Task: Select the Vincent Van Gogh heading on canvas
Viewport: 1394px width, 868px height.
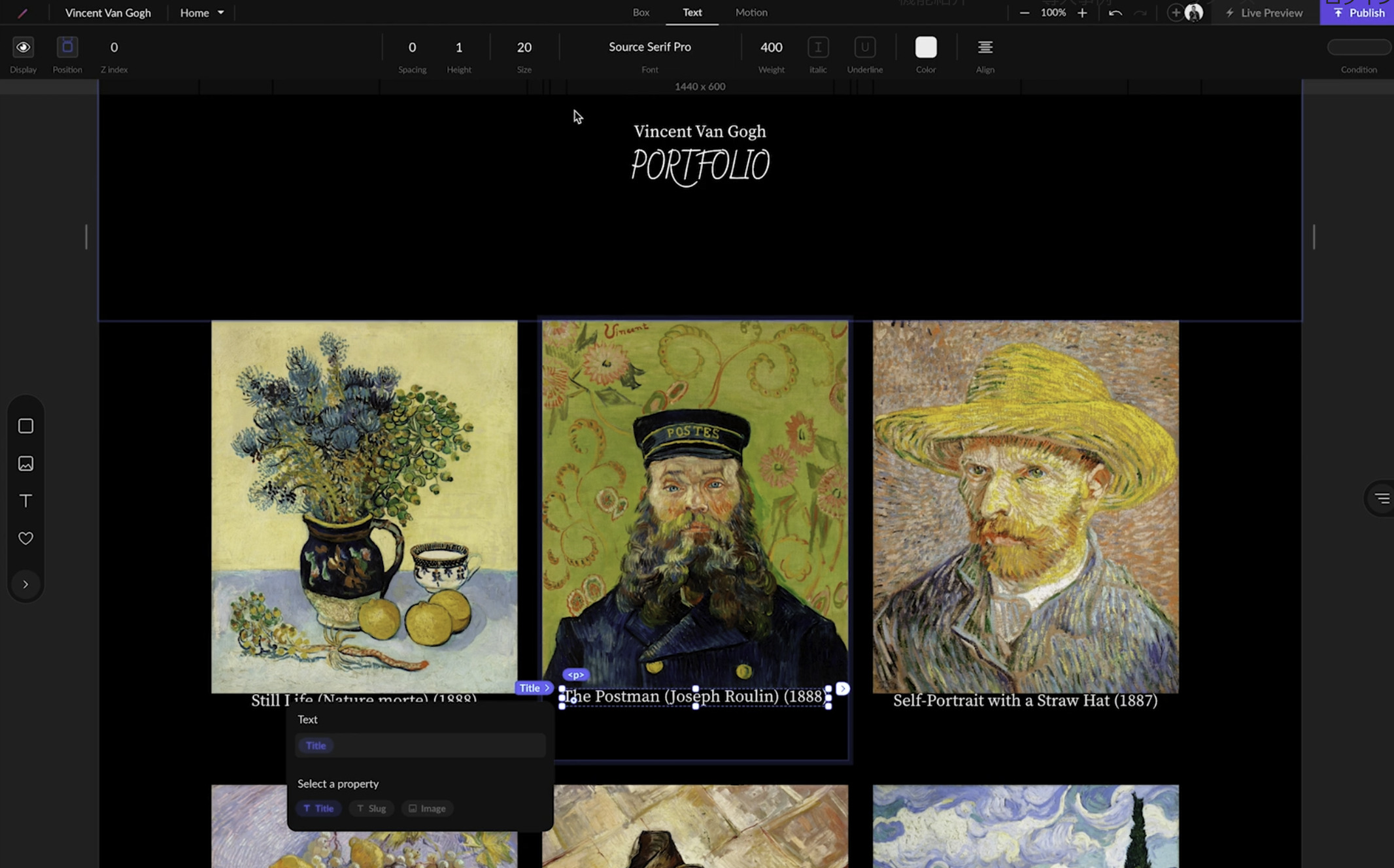Action: (x=700, y=131)
